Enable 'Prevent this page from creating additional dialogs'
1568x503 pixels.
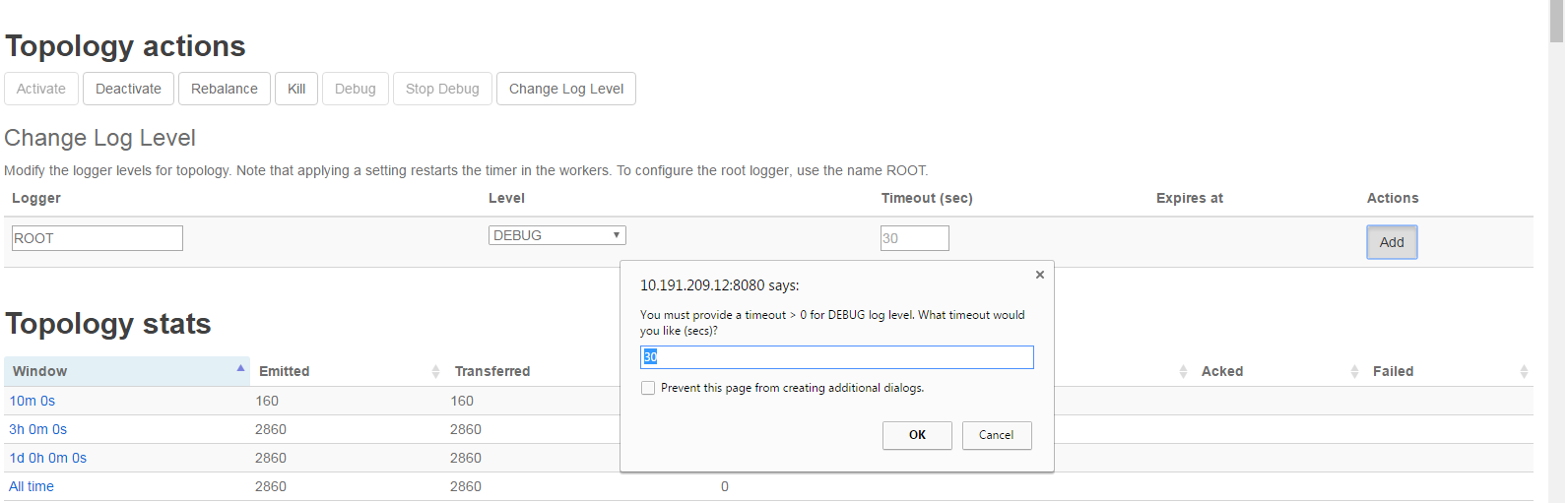[x=648, y=389]
